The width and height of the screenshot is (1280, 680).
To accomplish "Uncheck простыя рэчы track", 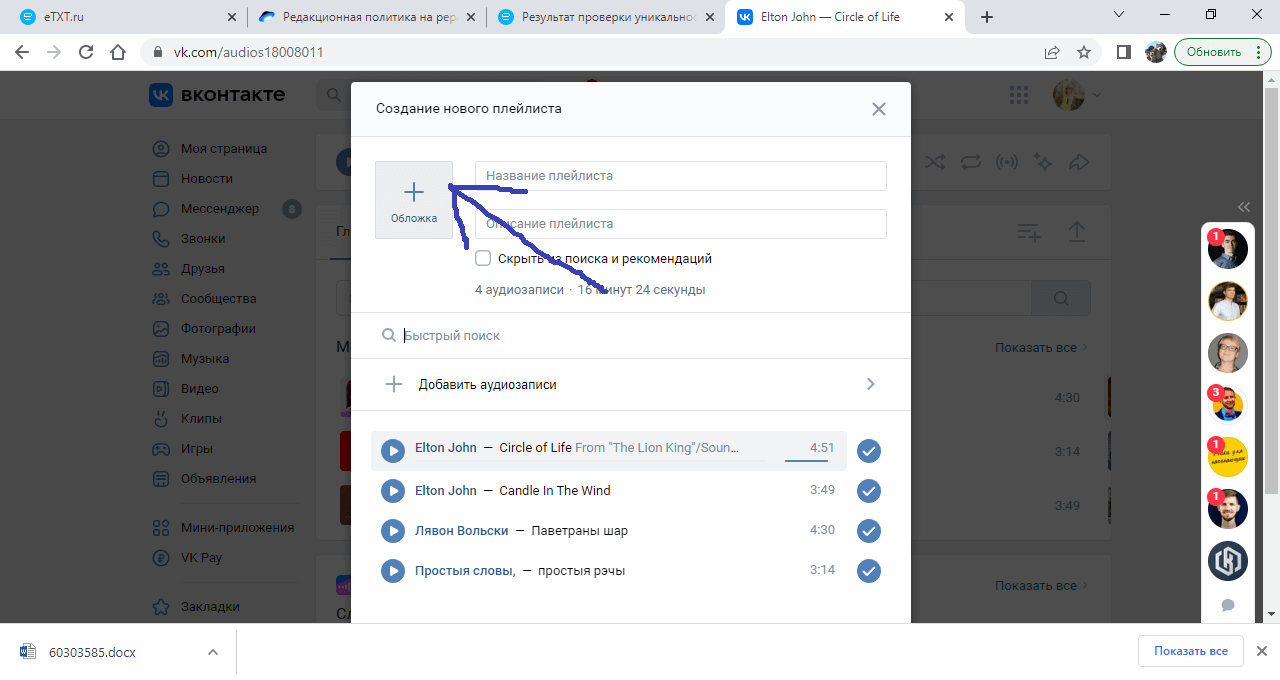I will (x=870, y=571).
